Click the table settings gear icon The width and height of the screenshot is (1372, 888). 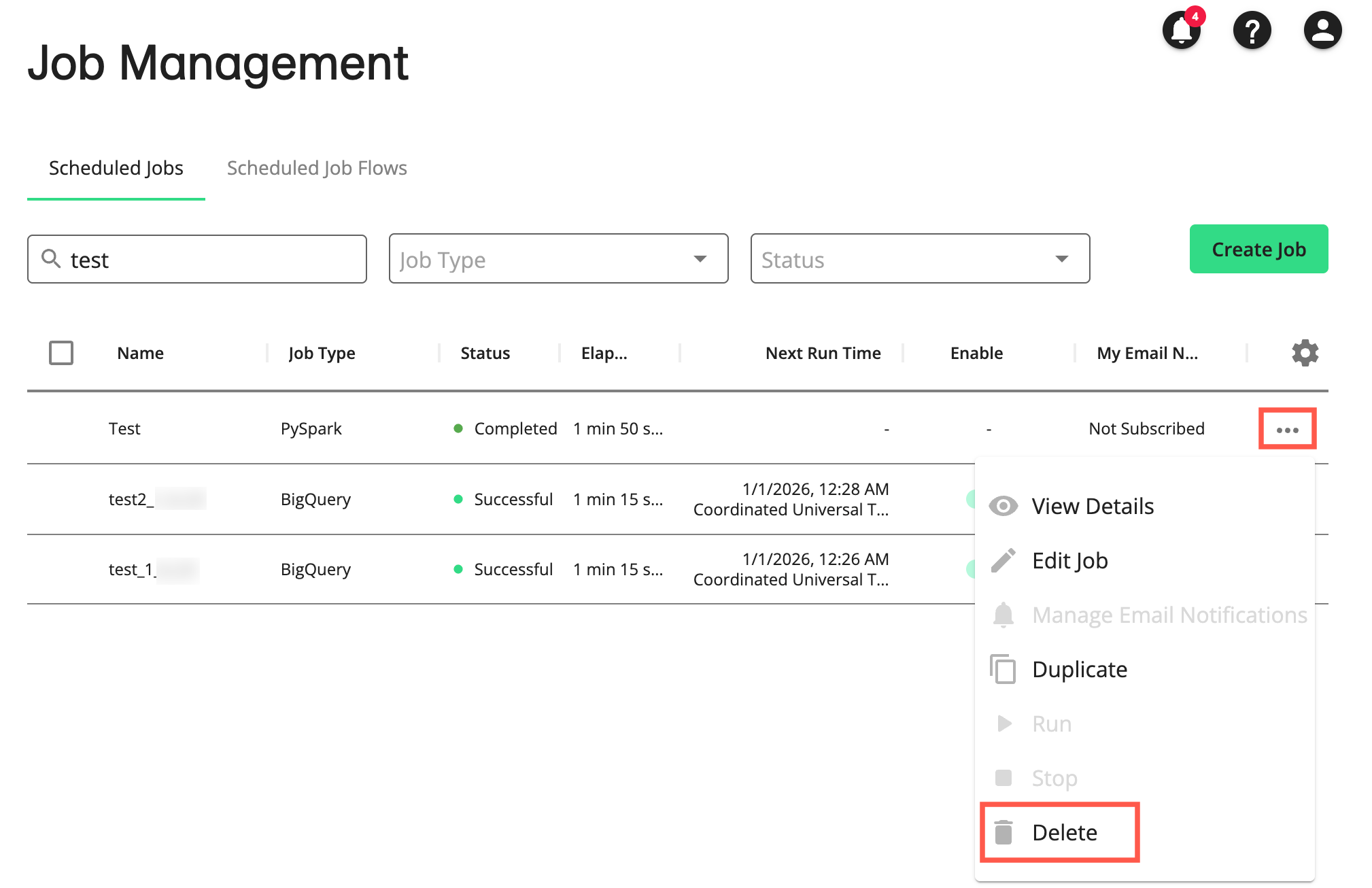pyautogui.click(x=1305, y=353)
